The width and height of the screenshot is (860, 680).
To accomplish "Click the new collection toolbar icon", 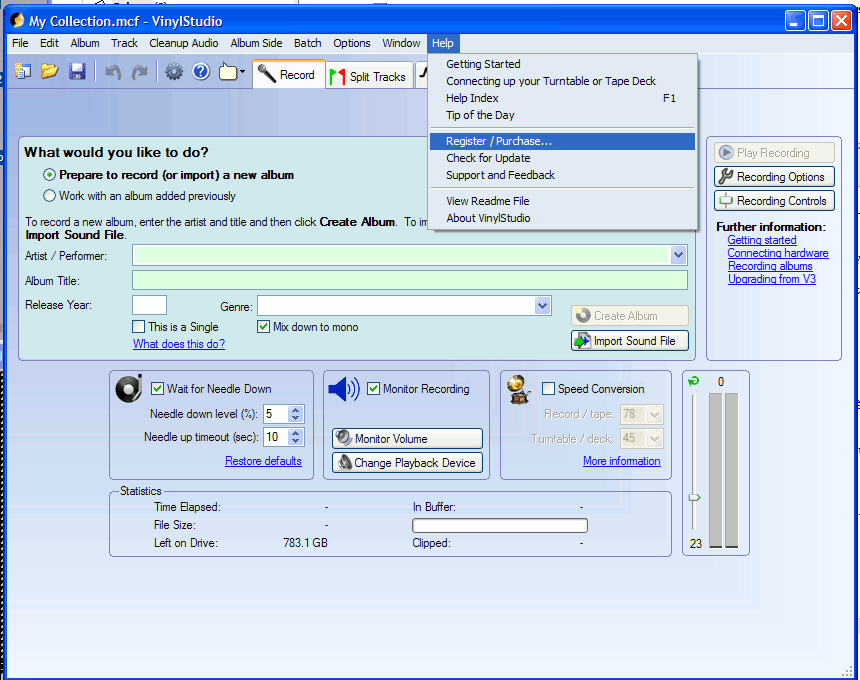I will 23,72.
